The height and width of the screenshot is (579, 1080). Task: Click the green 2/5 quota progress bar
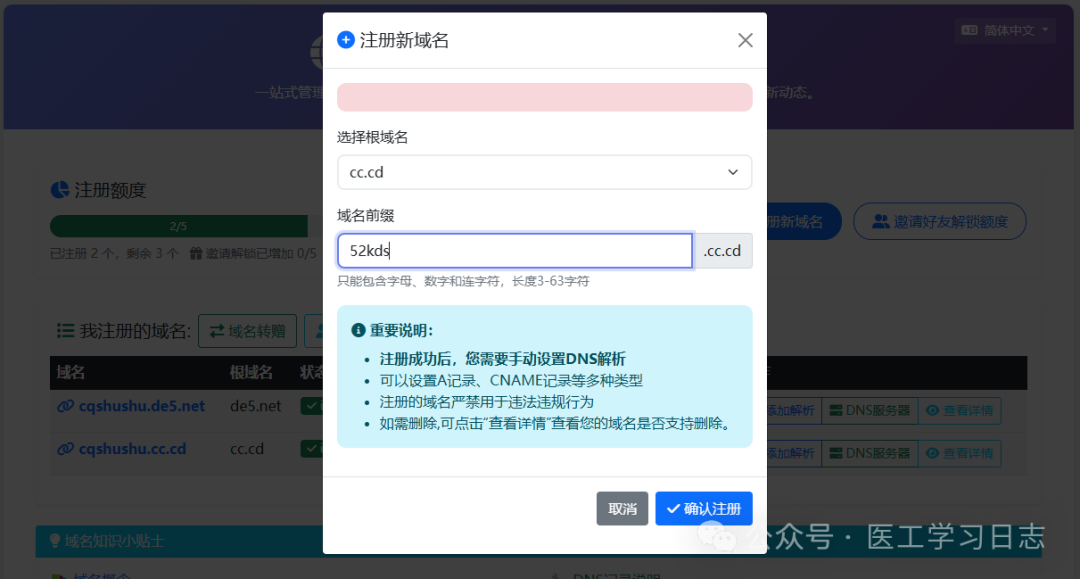click(x=178, y=227)
